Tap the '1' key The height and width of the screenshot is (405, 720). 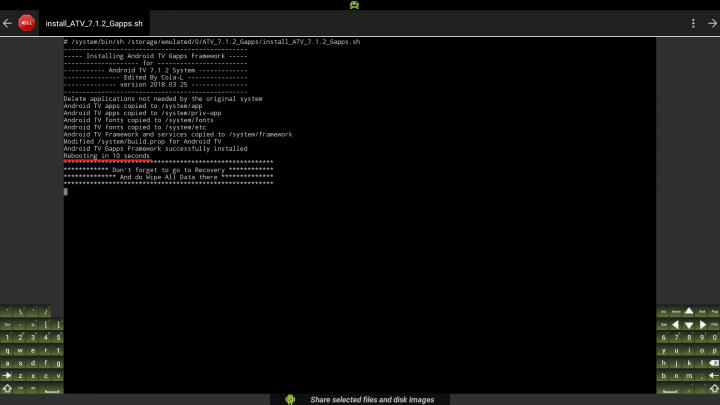point(6,337)
